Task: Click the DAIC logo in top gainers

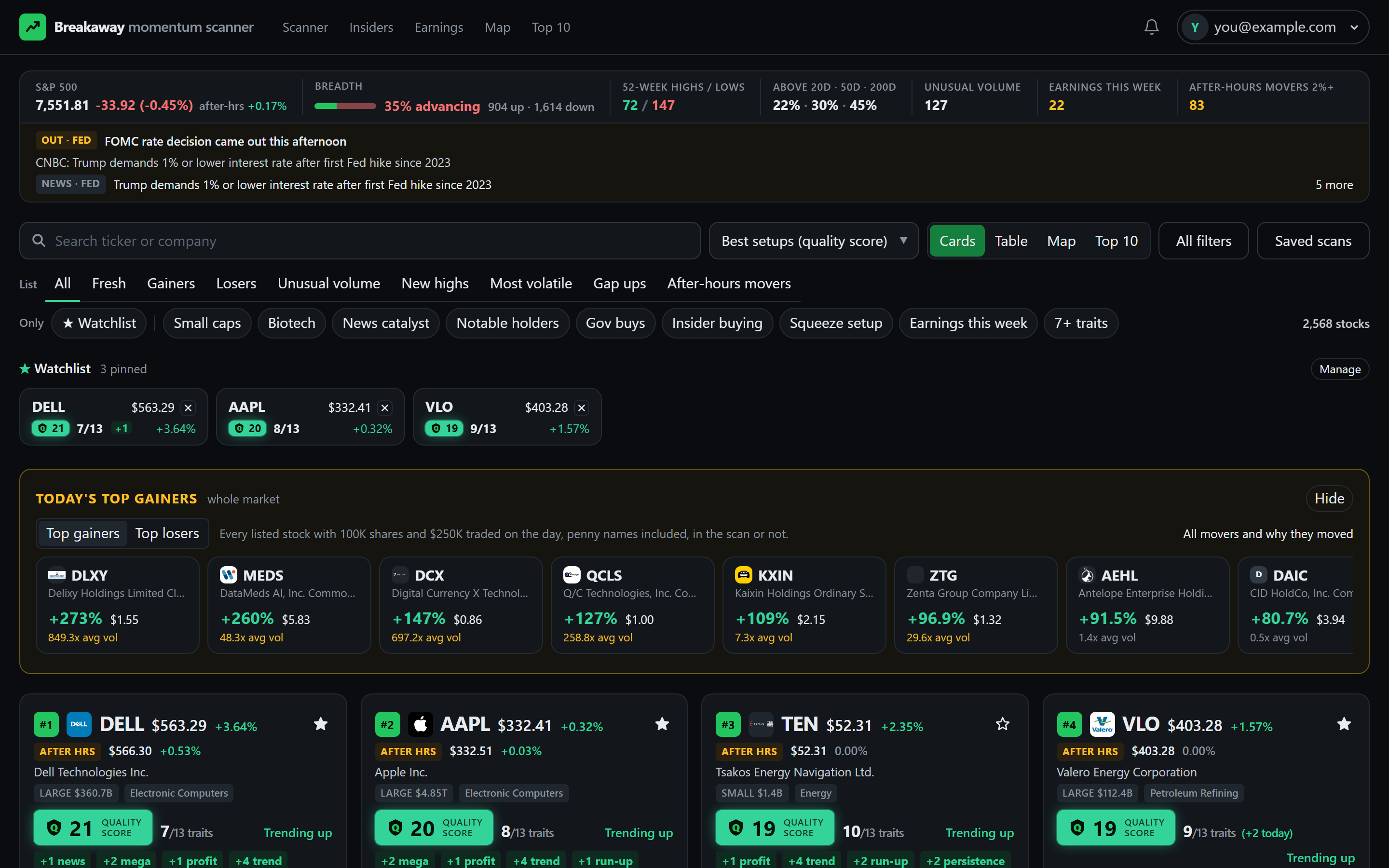Action: [1258, 575]
